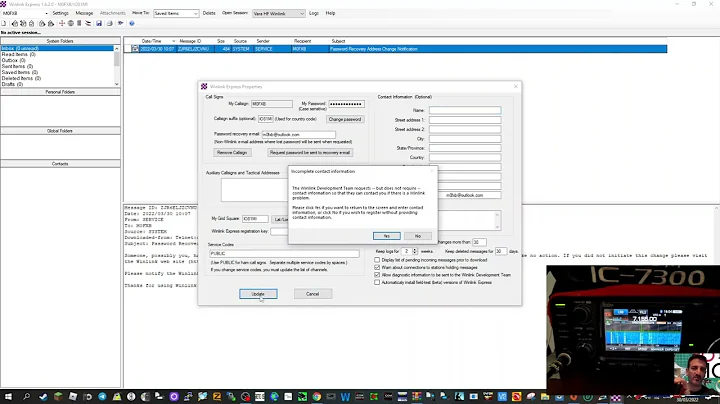Click the Street address 1 field
This screenshot has height=404, width=720.
[x=465, y=120]
